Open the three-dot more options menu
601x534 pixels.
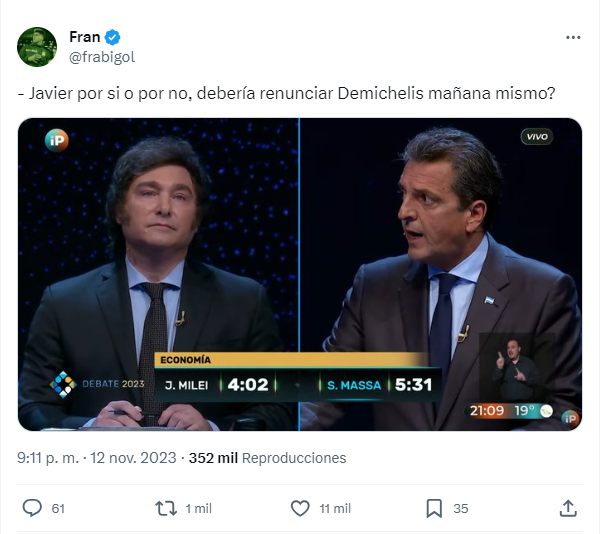573,38
